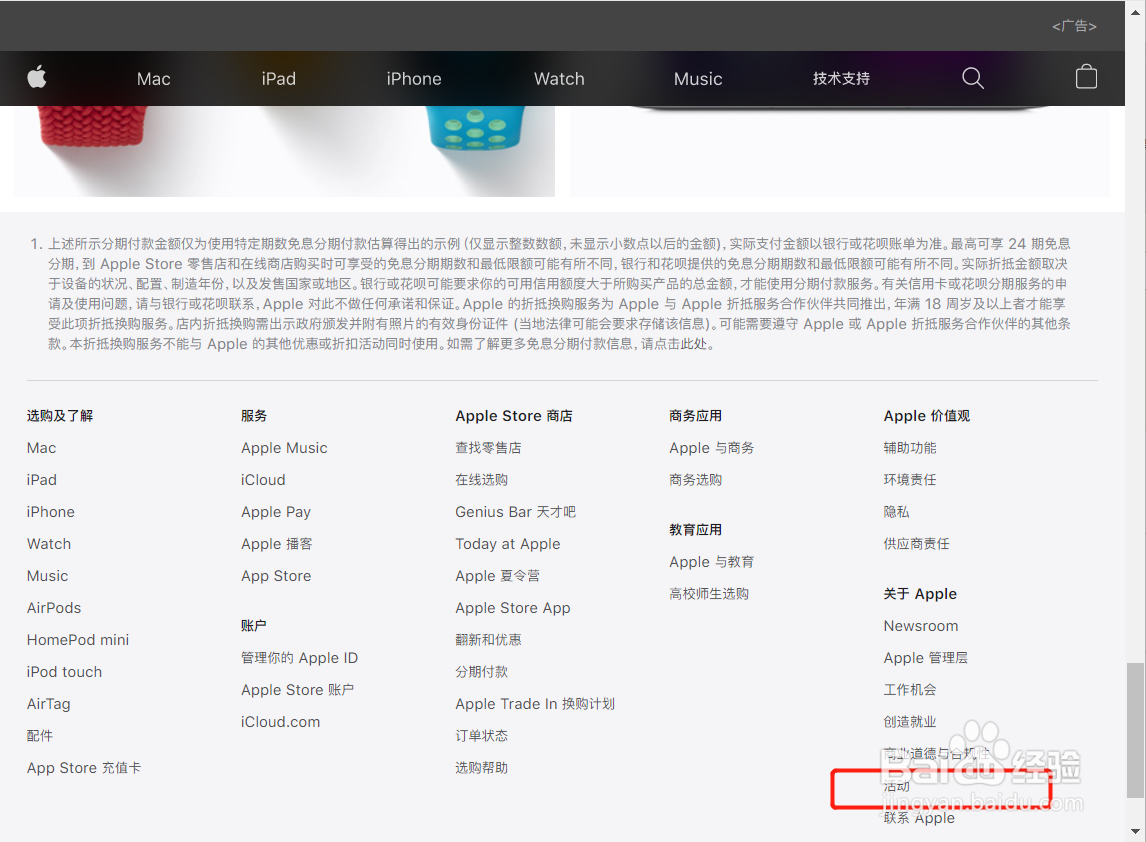The width and height of the screenshot is (1146, 842).
Task: Open the iCloud.com link
Action: 281,722
